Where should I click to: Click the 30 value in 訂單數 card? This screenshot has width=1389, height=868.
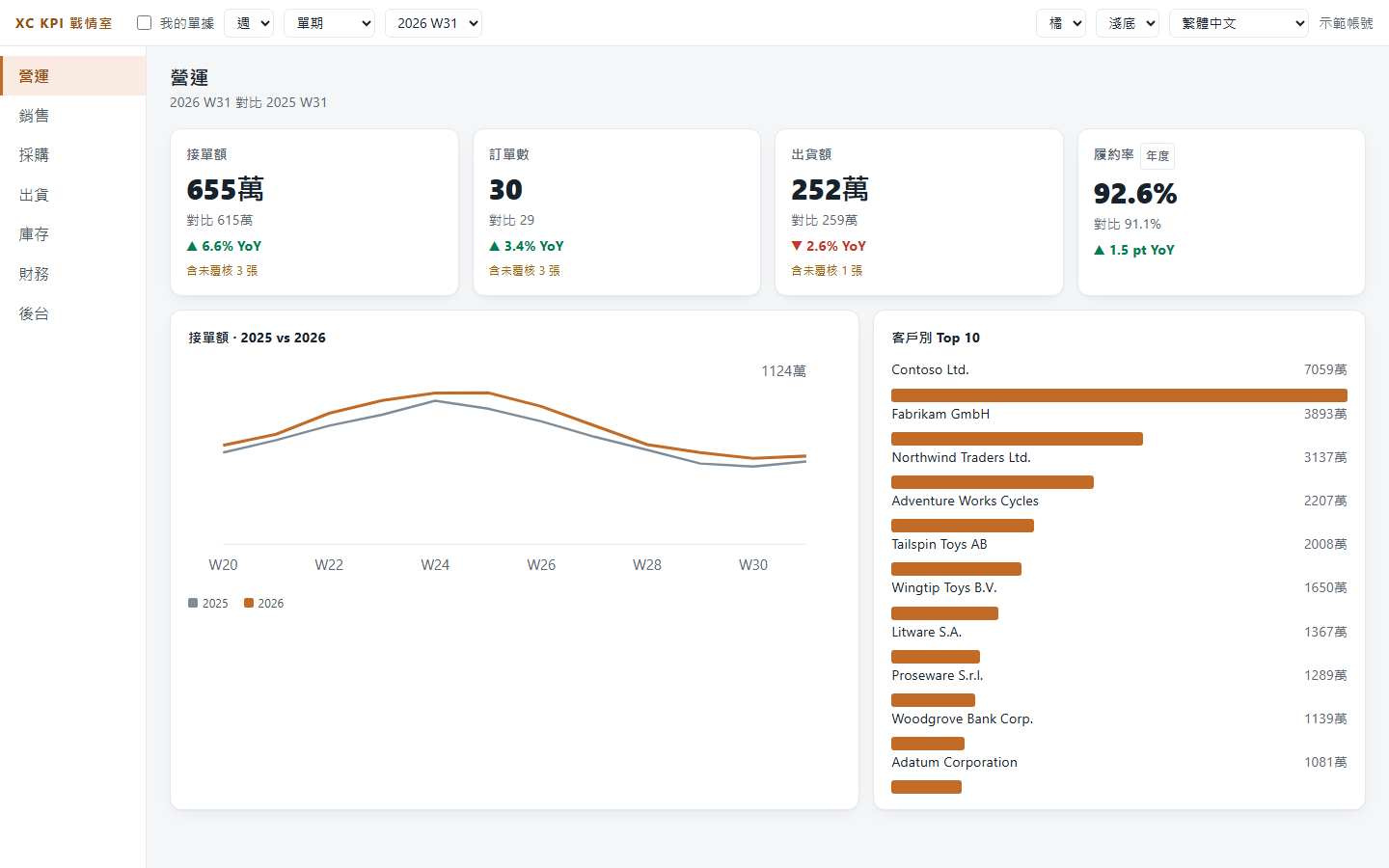pos(505,190)
